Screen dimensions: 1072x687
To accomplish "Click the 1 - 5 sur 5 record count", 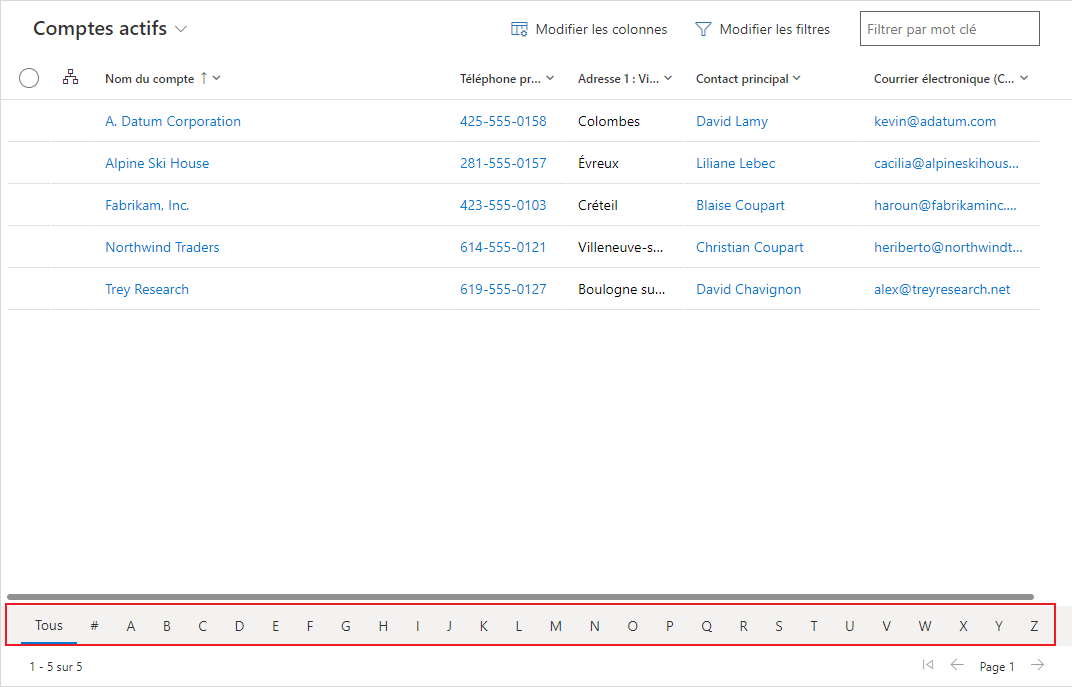I will pyautogui.click(x=56, y=666).
